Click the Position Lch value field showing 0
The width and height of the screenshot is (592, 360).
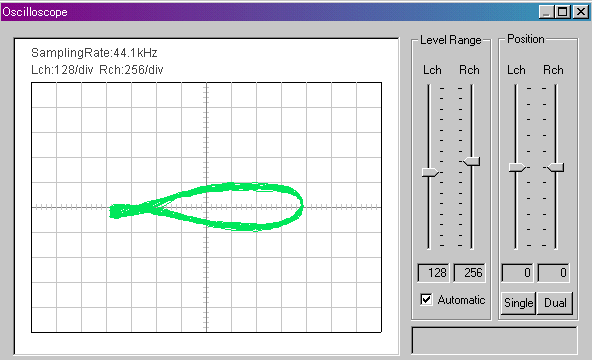tap(517, 272)
